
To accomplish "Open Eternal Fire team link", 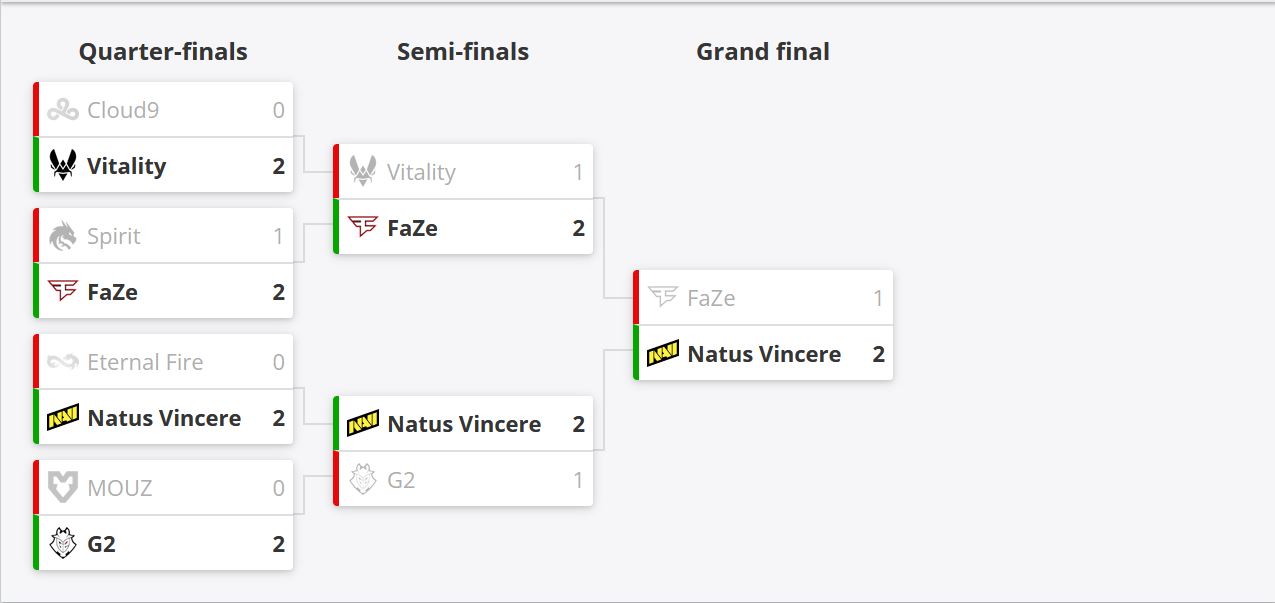I will click(145, 362).
